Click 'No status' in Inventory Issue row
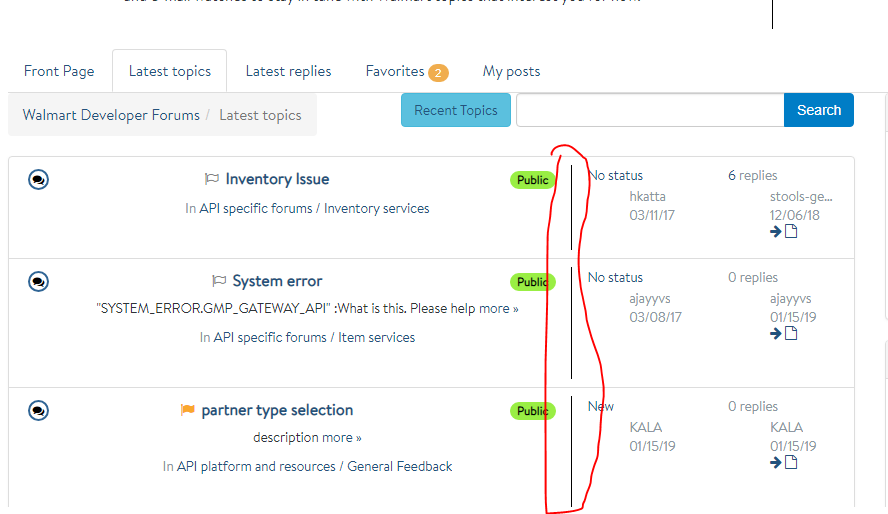This screenshot has height=514, width=888. 615,175
